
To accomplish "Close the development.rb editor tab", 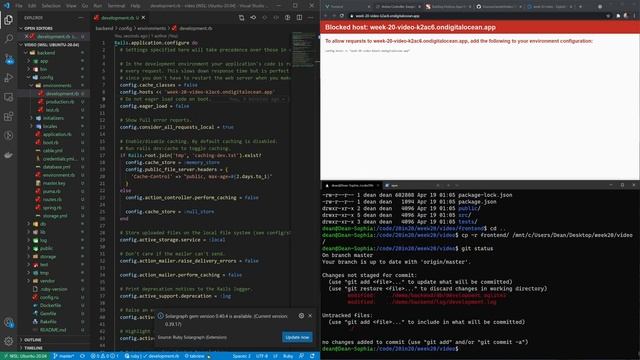I will pyautogui.click(x=144, y=18).
